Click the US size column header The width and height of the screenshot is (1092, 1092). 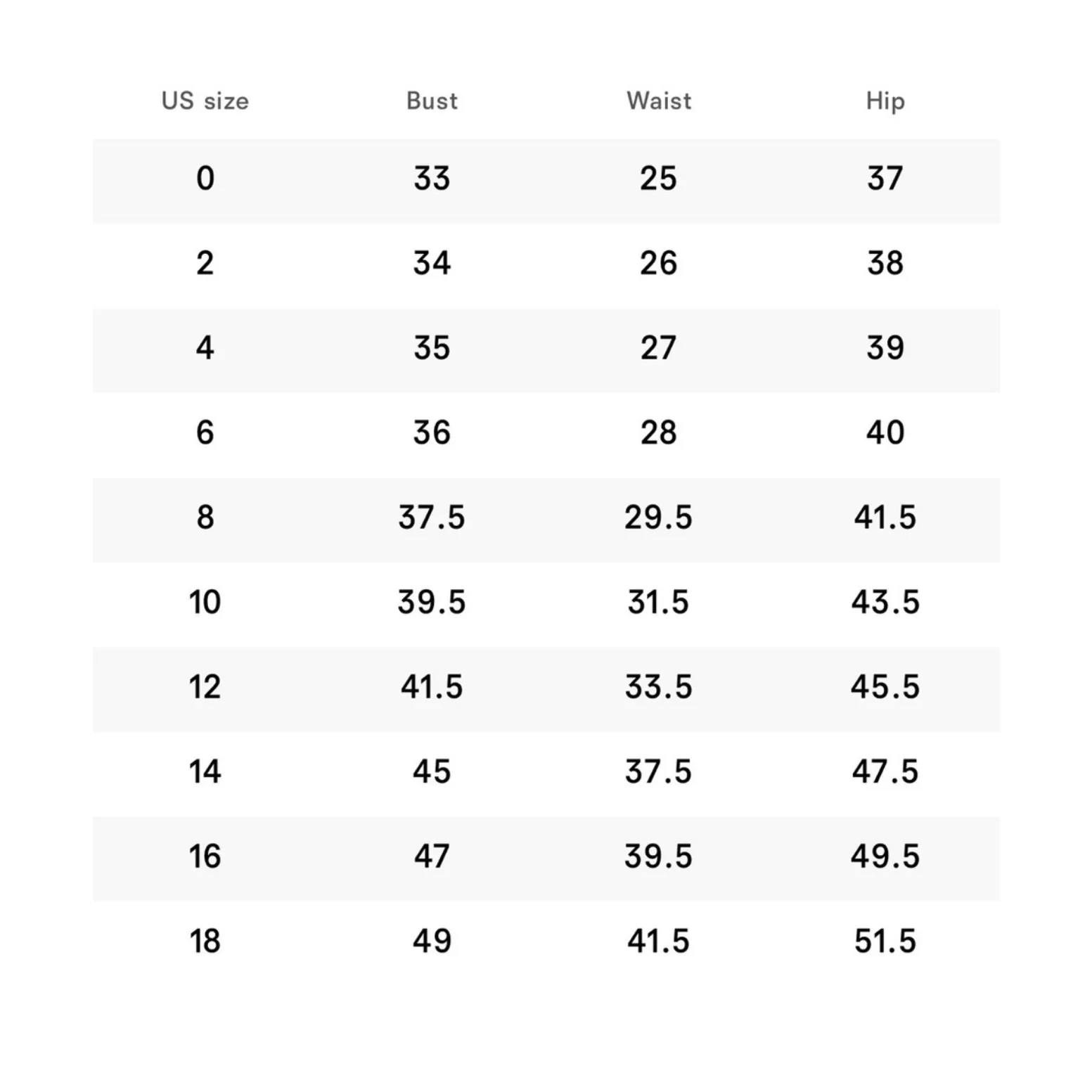coord(205,101)
